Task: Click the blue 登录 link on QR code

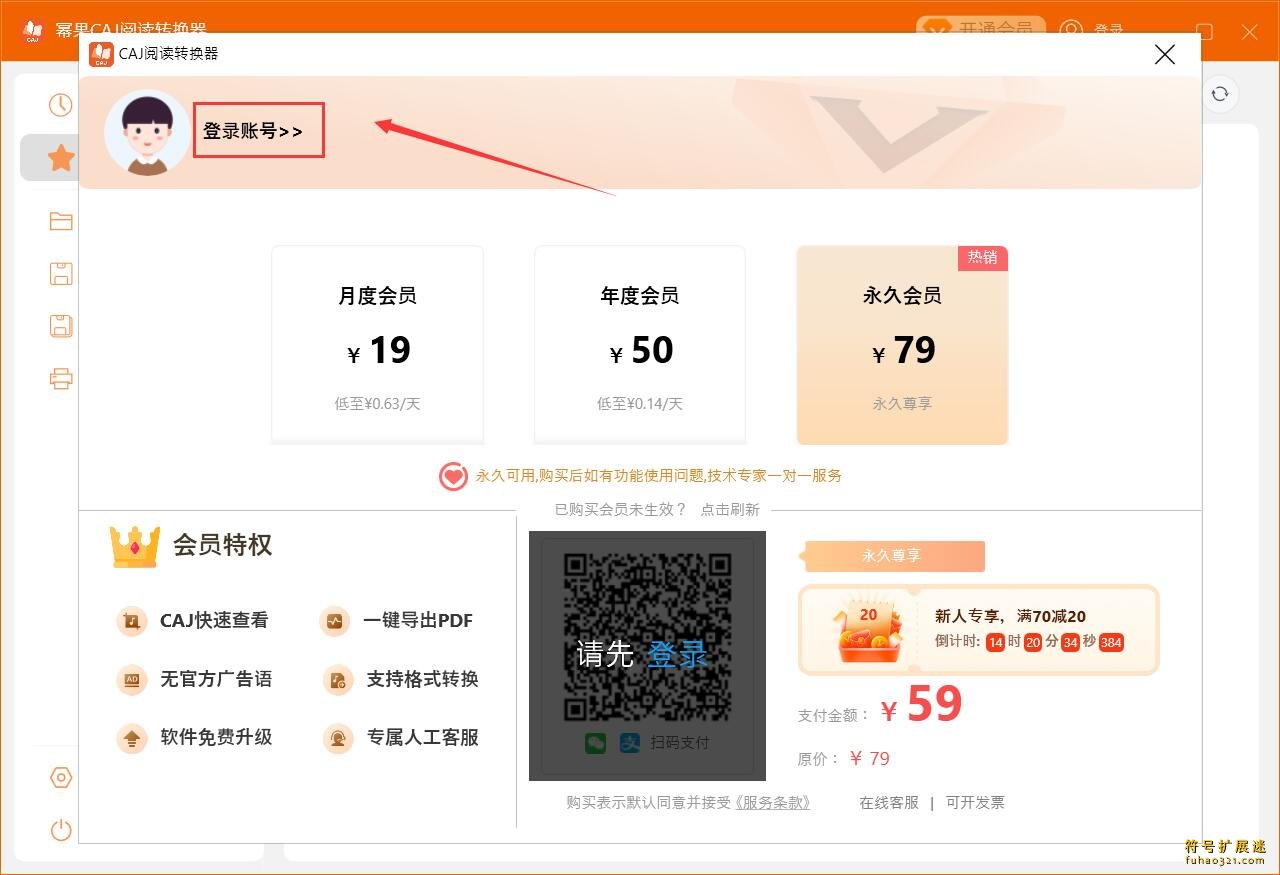Action: pos(678,654)
